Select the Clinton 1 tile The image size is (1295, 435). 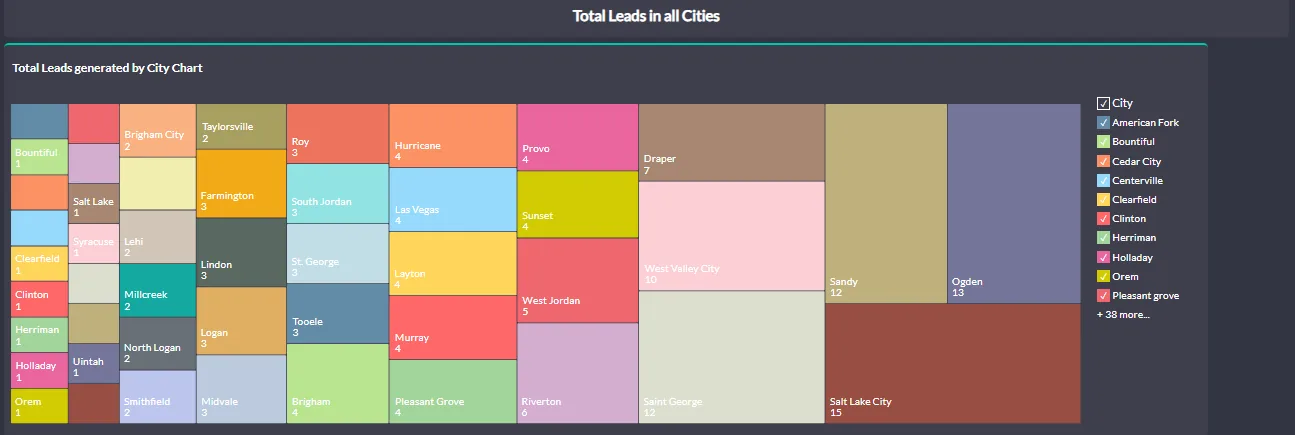(39, 299)
